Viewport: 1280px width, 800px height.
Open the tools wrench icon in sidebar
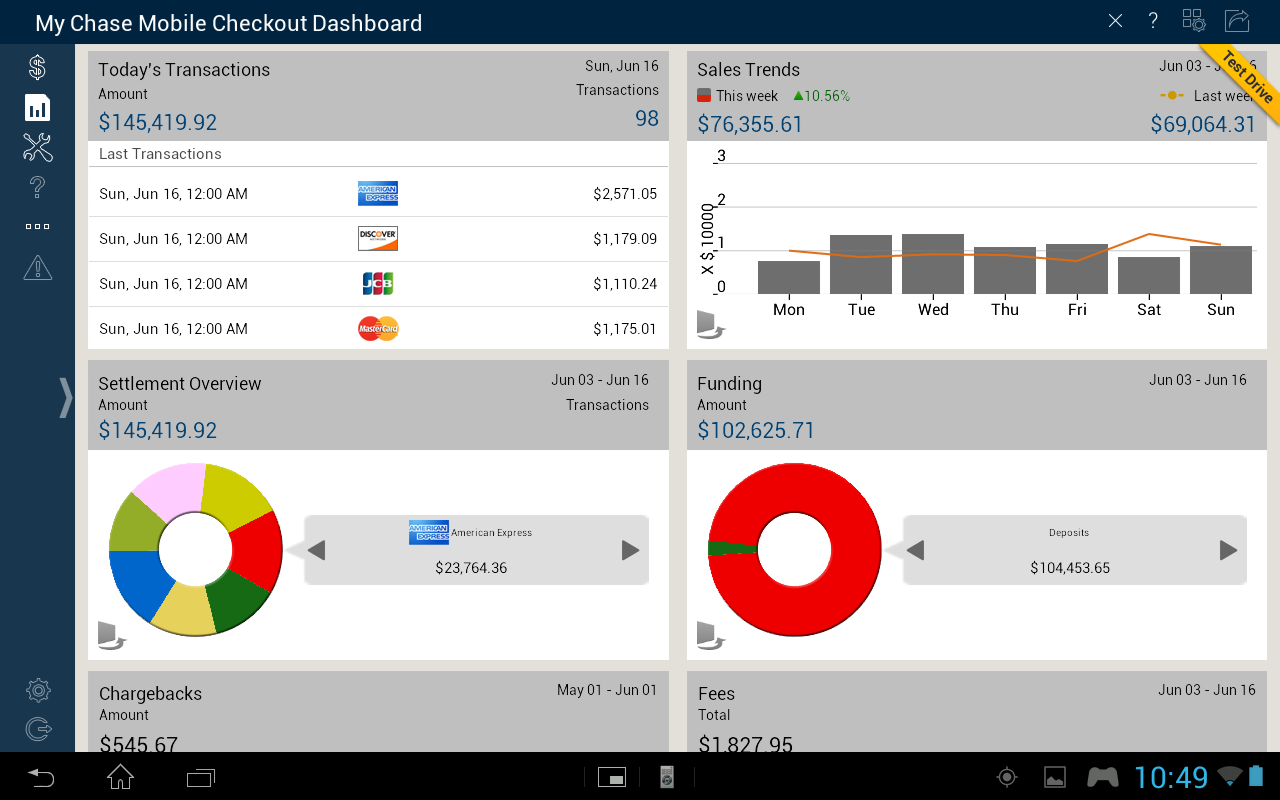point(37,148)
